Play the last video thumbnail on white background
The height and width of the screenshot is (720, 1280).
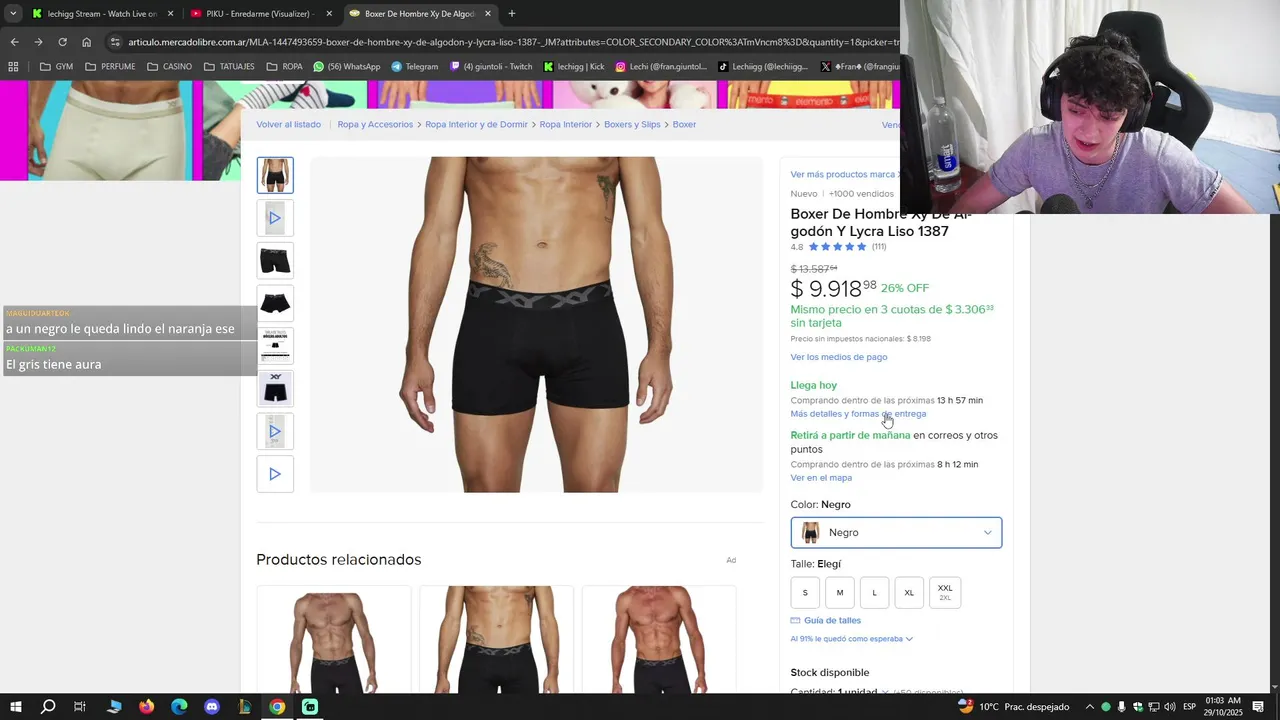click(x=275, y=474)
